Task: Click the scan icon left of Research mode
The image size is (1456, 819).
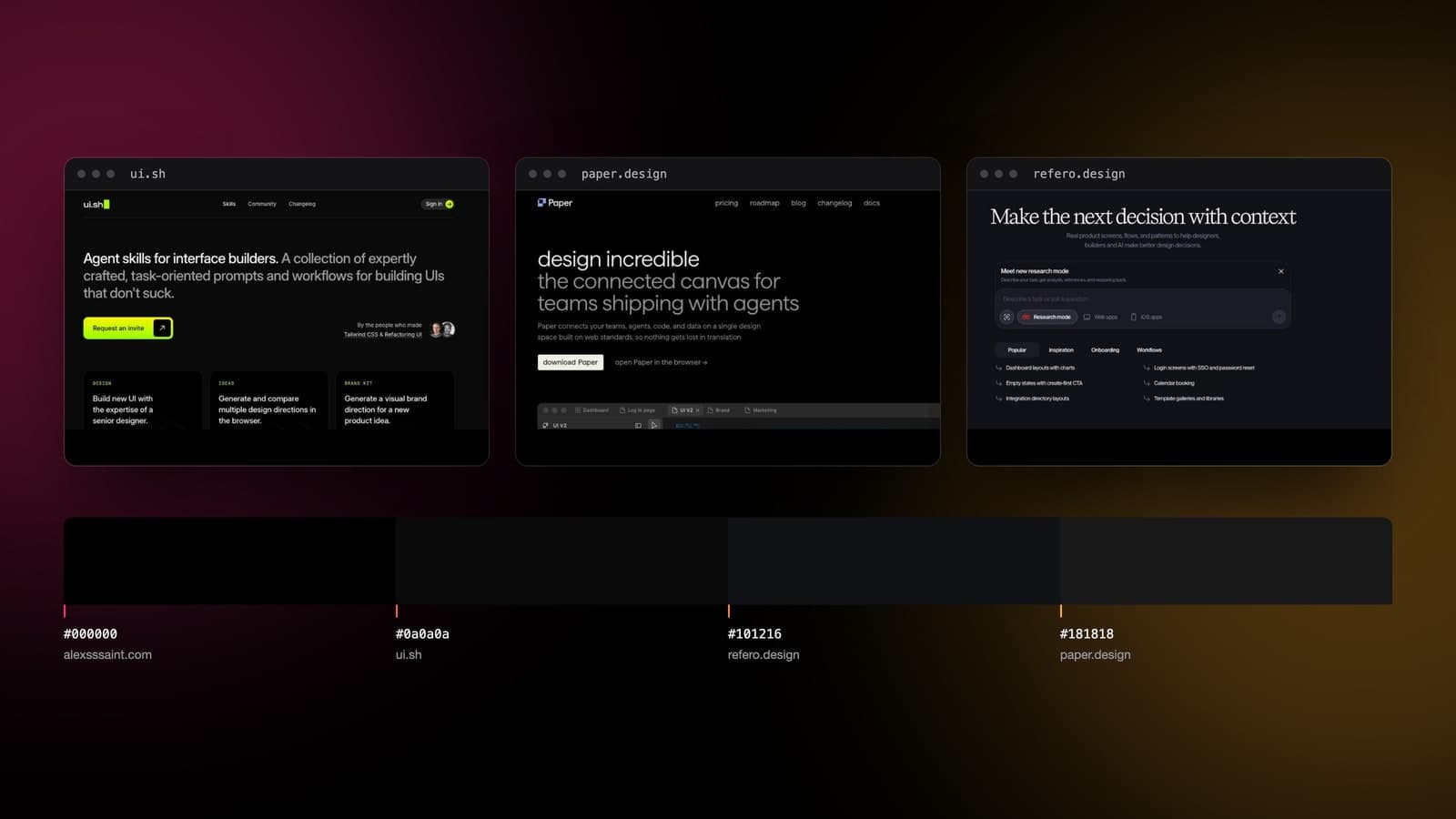Action: pos(1006,317)
